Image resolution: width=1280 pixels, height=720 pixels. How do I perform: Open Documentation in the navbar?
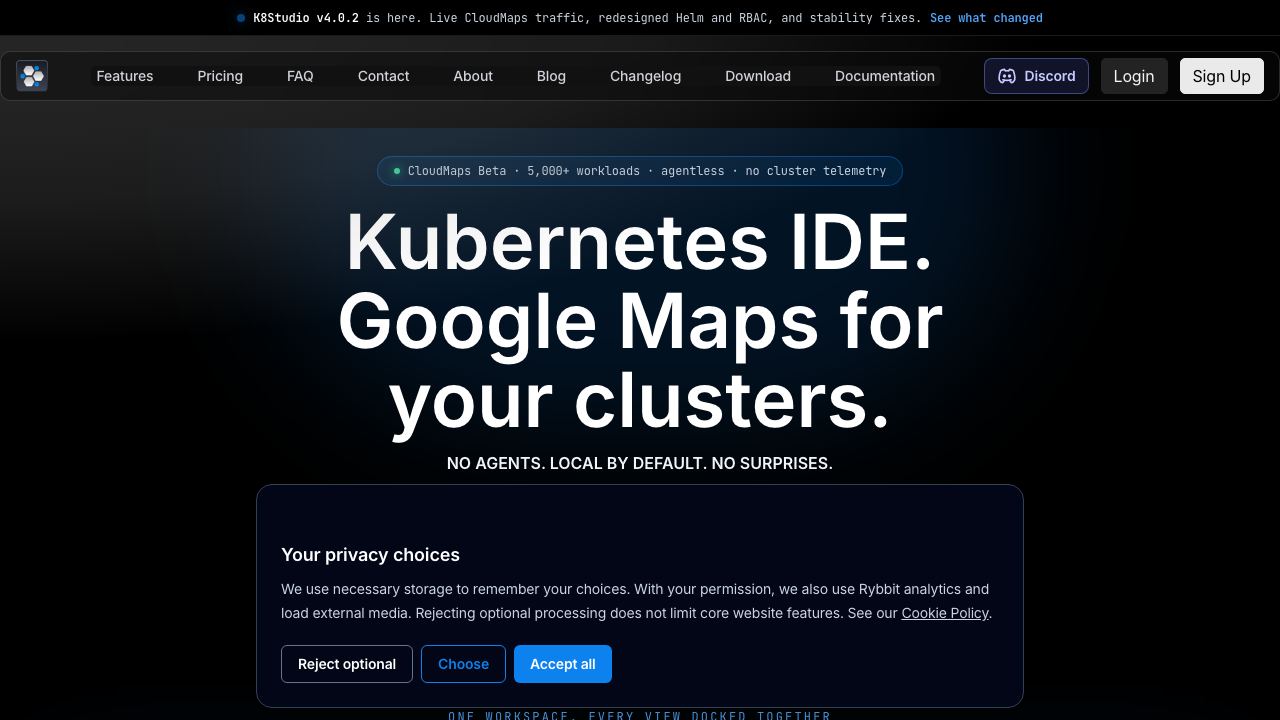tap(885, 76)
